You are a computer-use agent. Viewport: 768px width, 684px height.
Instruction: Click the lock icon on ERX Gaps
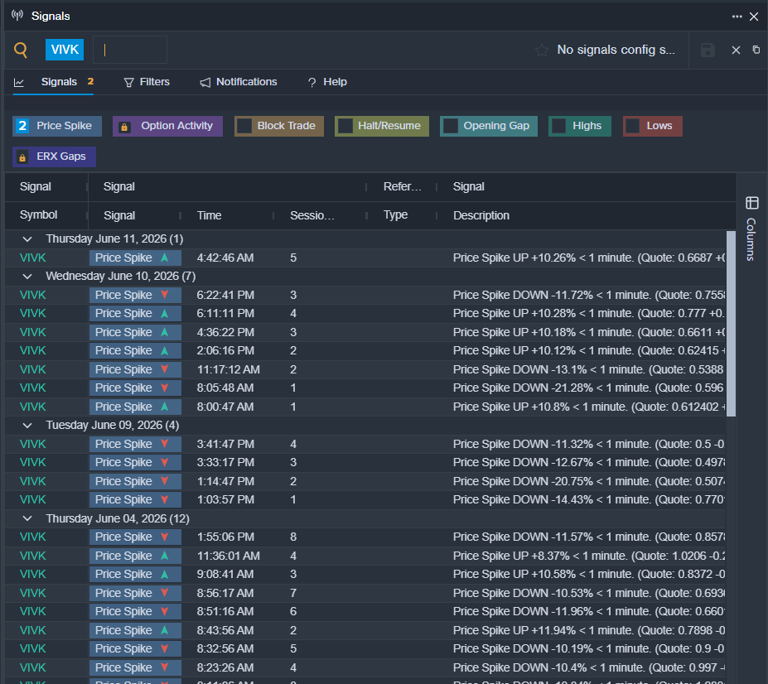[x=22, y=157]
